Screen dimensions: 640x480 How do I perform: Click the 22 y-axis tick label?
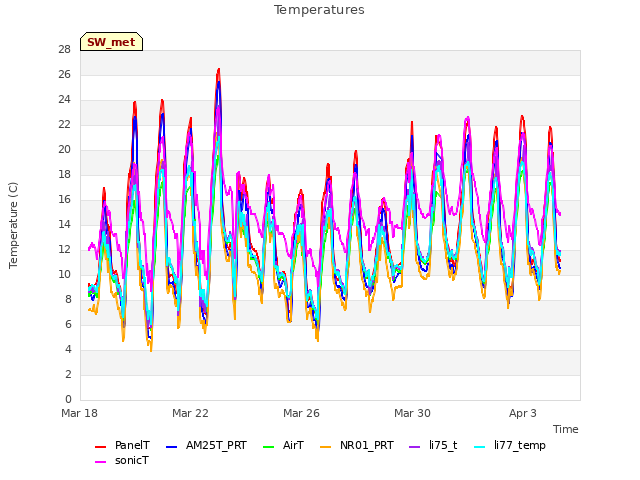point(64,124)
